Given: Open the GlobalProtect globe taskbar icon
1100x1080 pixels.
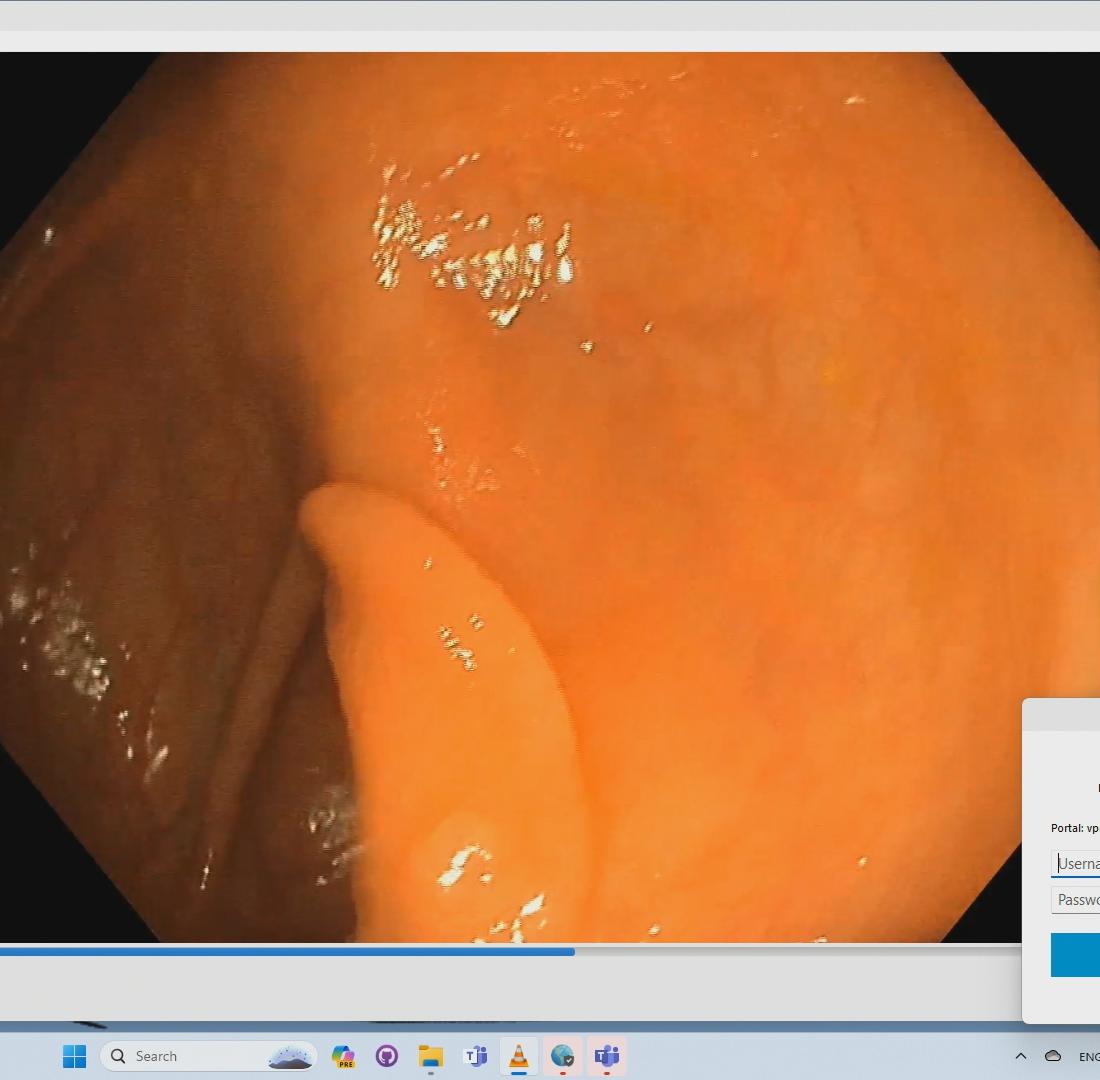Looking at the screenshot, I should point(563,1056).
